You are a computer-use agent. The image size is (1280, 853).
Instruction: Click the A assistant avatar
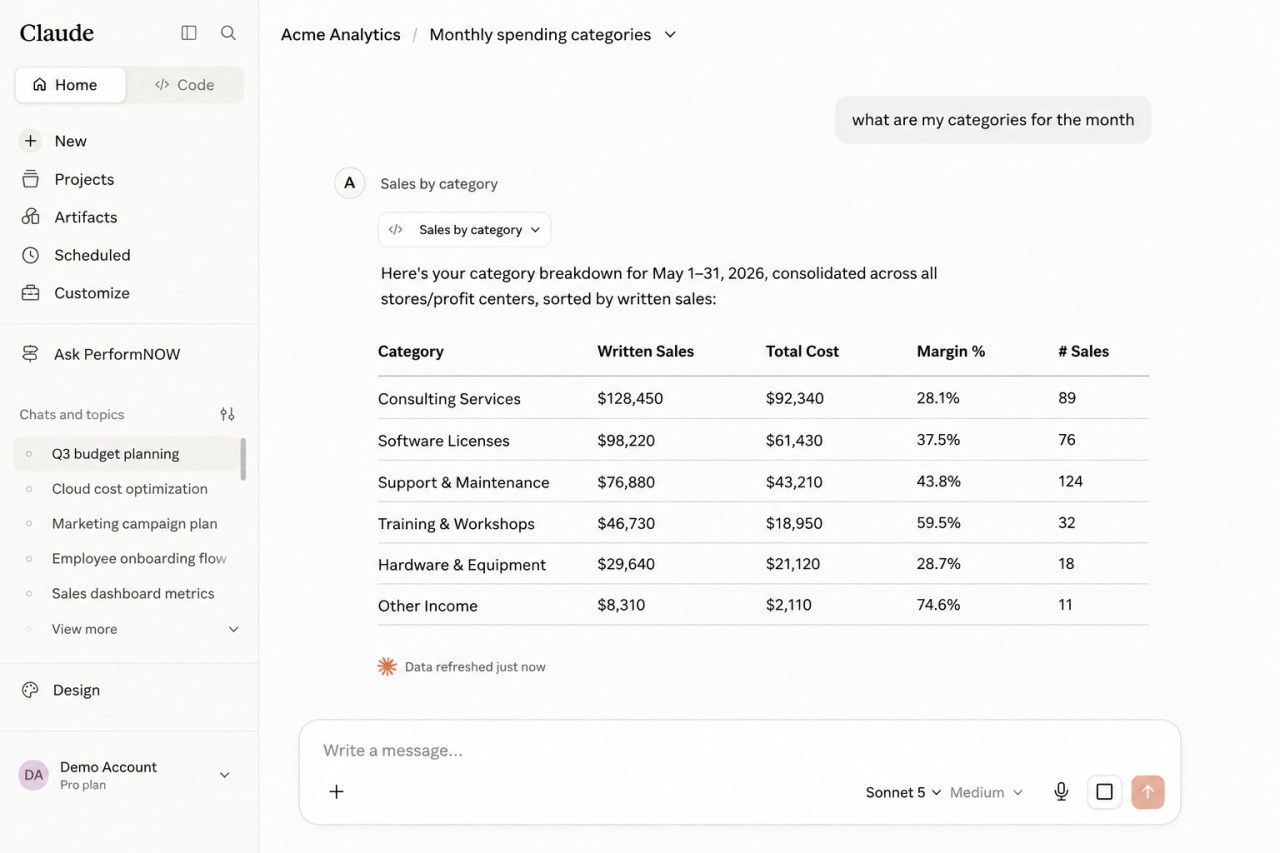tap(349, 183)
